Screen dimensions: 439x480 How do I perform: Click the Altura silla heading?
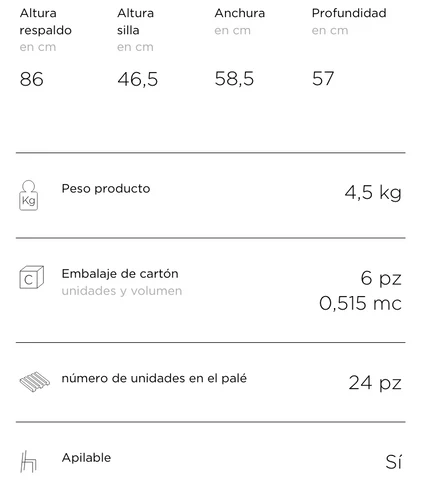[135, 22]
